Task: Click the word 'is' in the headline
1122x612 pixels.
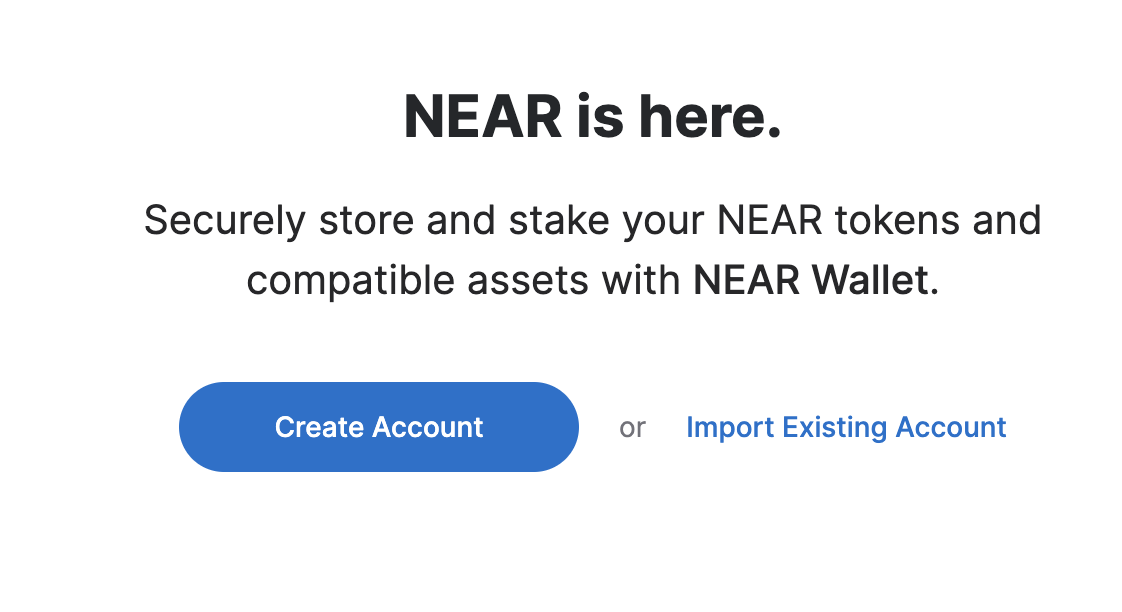Action: pyautogui.click(x=600, y=117)
